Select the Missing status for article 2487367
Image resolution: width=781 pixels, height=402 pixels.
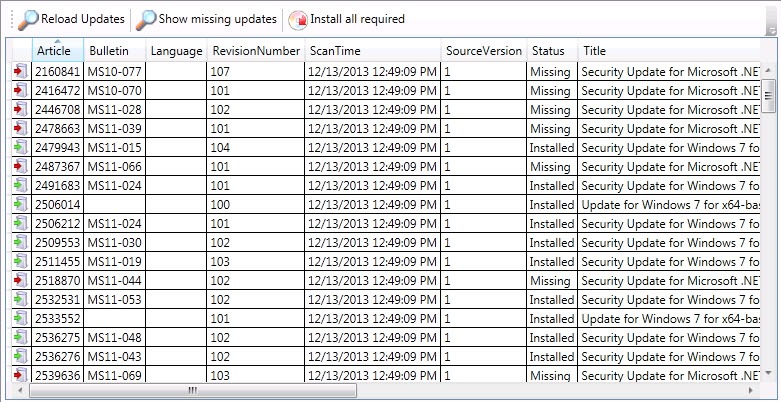point(550,166)
